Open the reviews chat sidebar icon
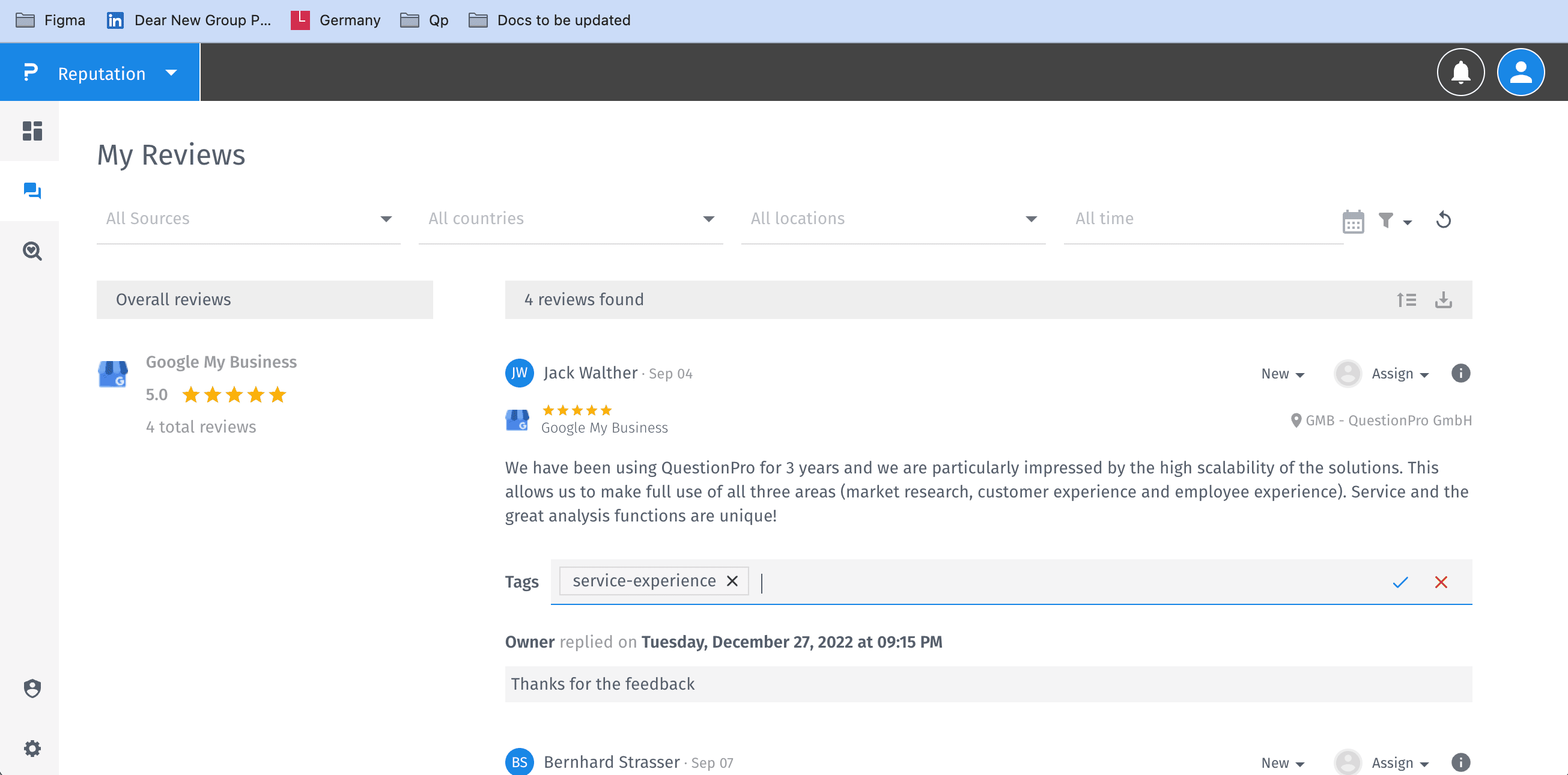The height and width of the screenshot is (775, 1568). click(32, 191)
